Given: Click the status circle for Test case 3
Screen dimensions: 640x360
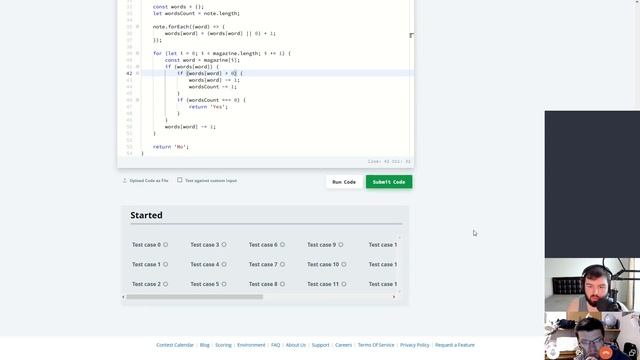Looking at the screenshot, I should click(x=224, y=245).
